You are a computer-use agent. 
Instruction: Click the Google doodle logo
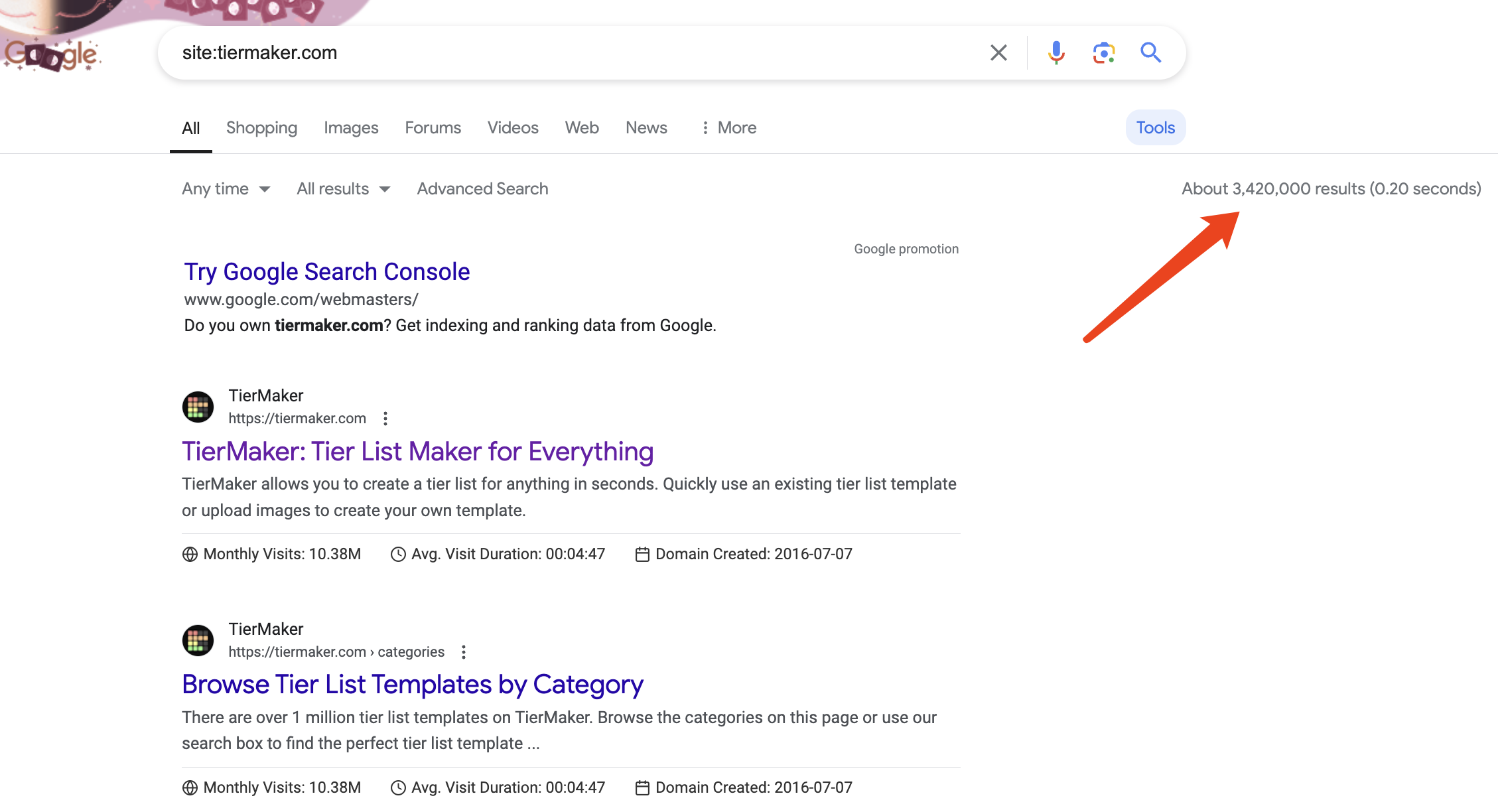click(x=52, y=54)
